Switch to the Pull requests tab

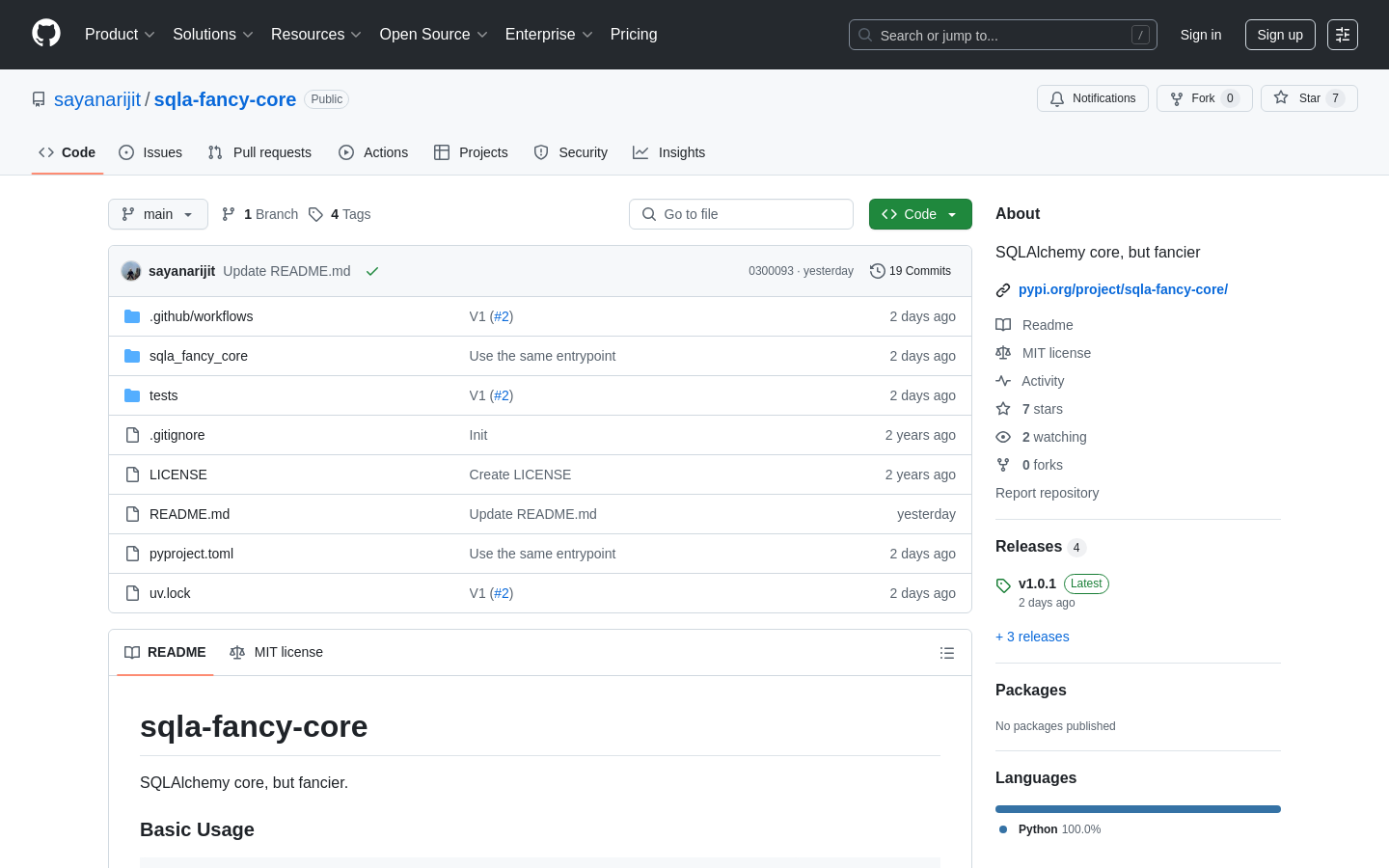pyautogui.click(x=259, y=152)
